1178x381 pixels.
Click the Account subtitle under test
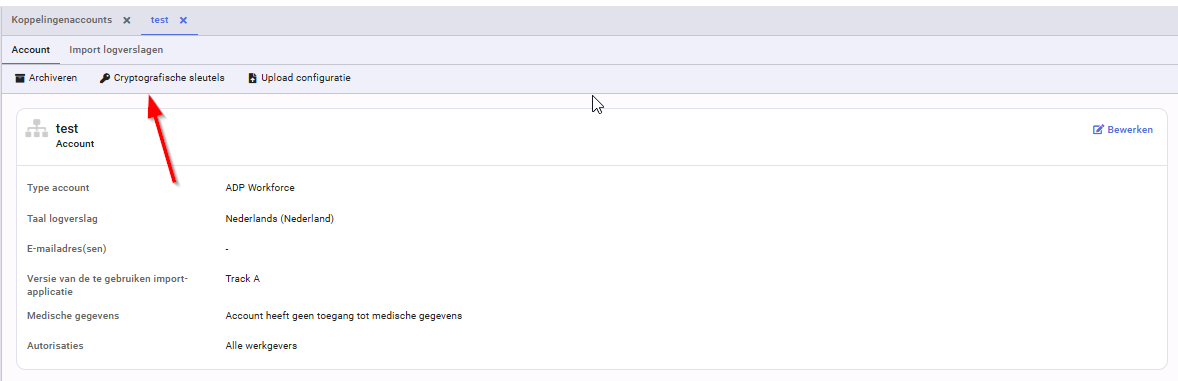[x=75, y=144]
